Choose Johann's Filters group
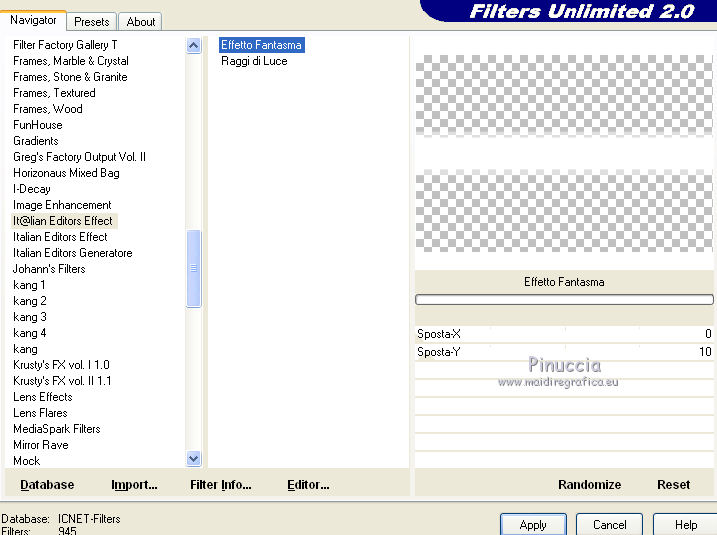 coord(49,269)
